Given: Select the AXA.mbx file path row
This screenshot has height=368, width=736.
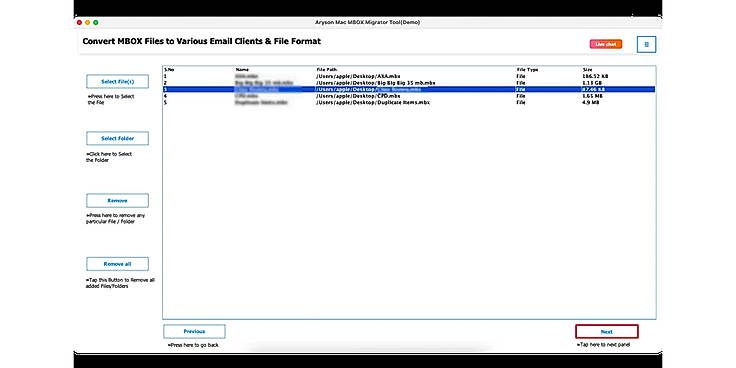Looking at the screenshot, I should click(359, 76).
